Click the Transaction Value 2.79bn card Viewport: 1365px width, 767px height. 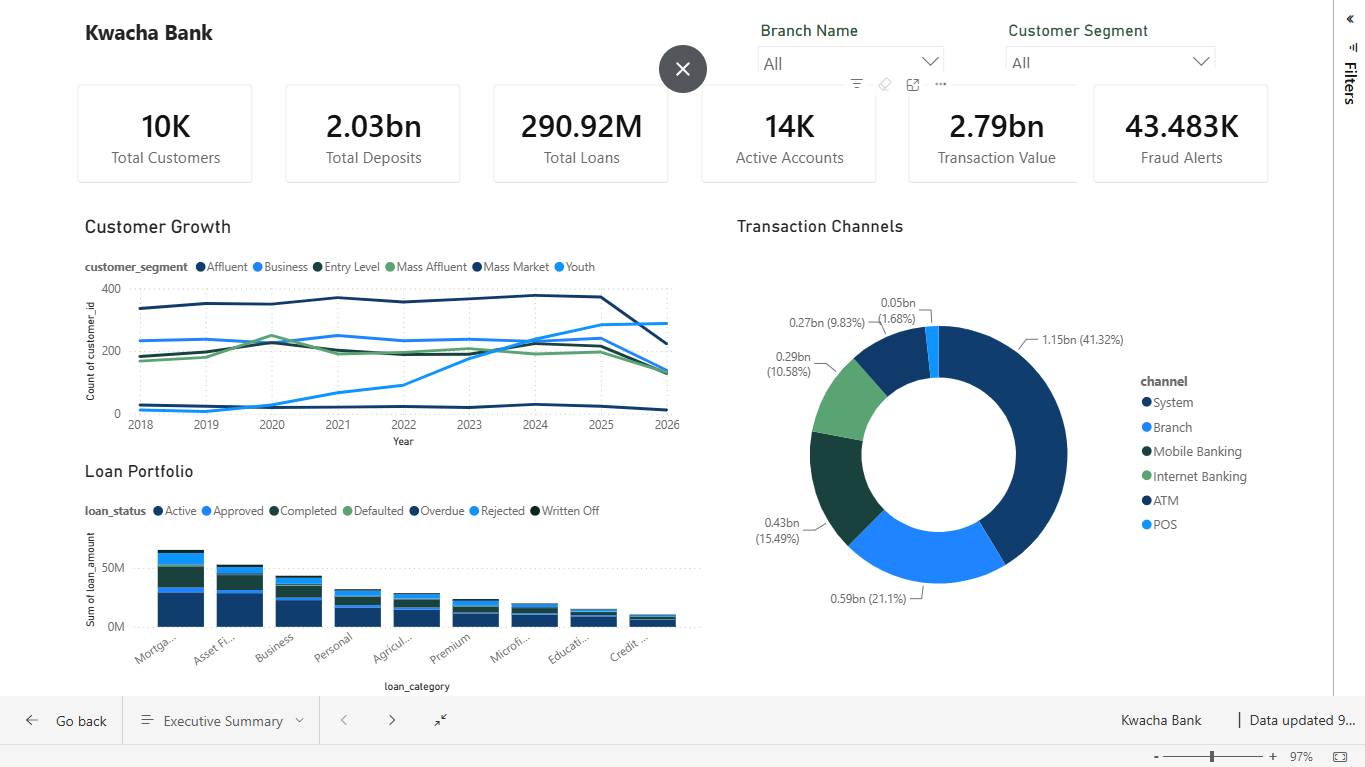996,134
